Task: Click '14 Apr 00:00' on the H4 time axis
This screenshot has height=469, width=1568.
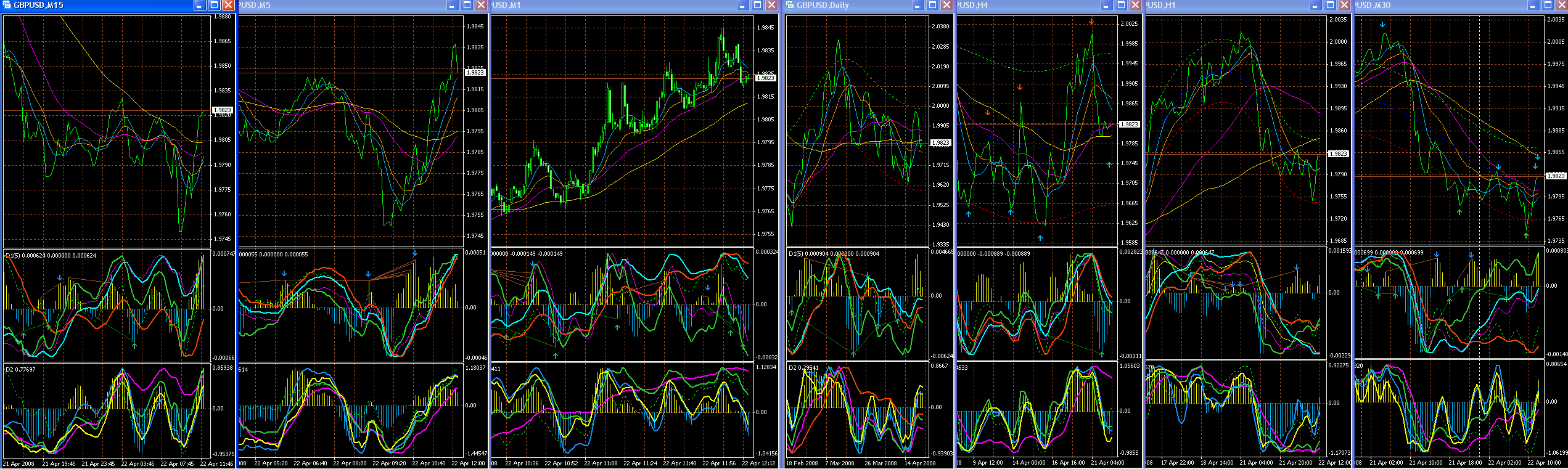Action: (1028, 463)
